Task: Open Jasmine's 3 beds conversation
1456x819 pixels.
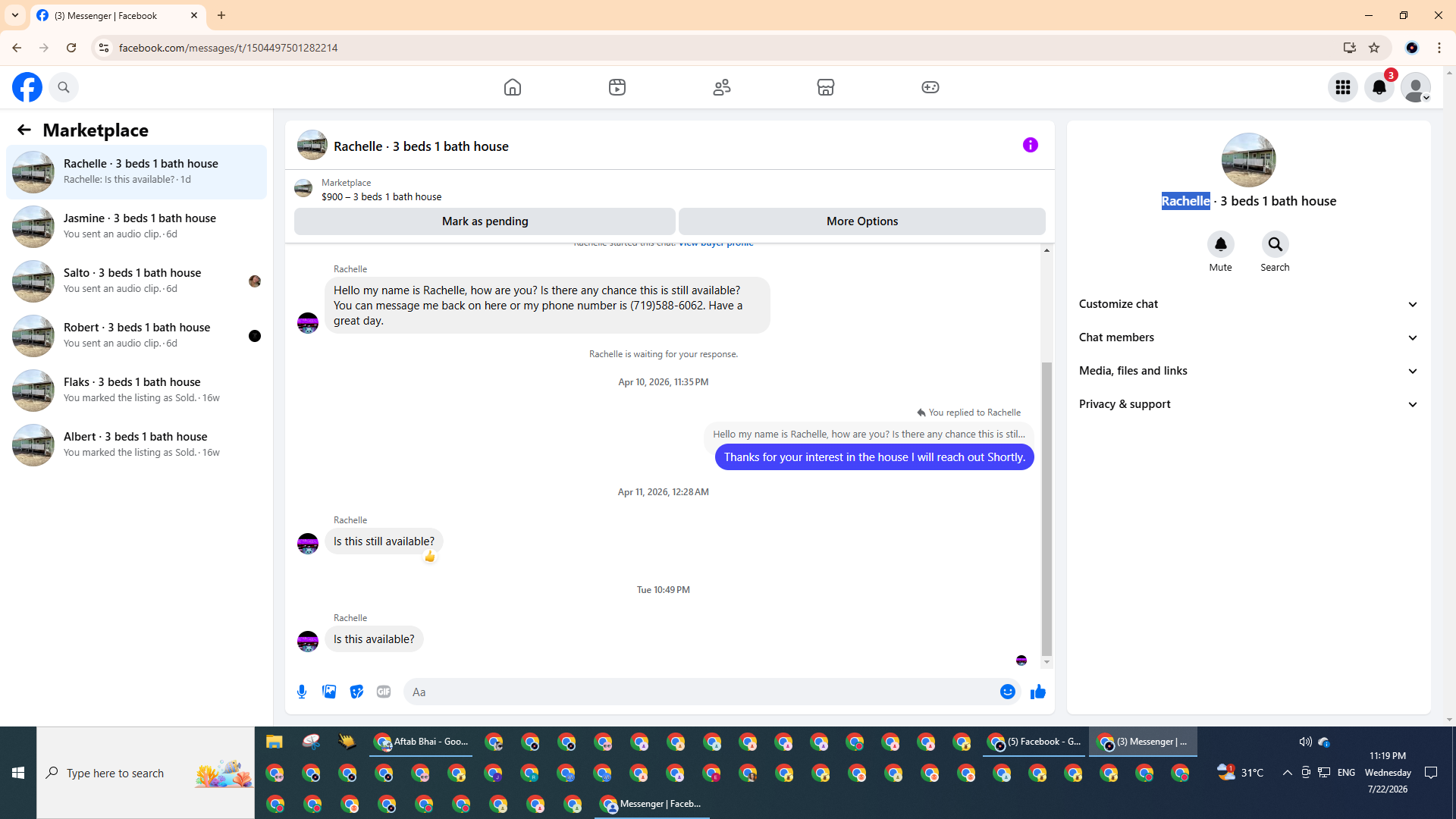Action: (x=136, y=227)
